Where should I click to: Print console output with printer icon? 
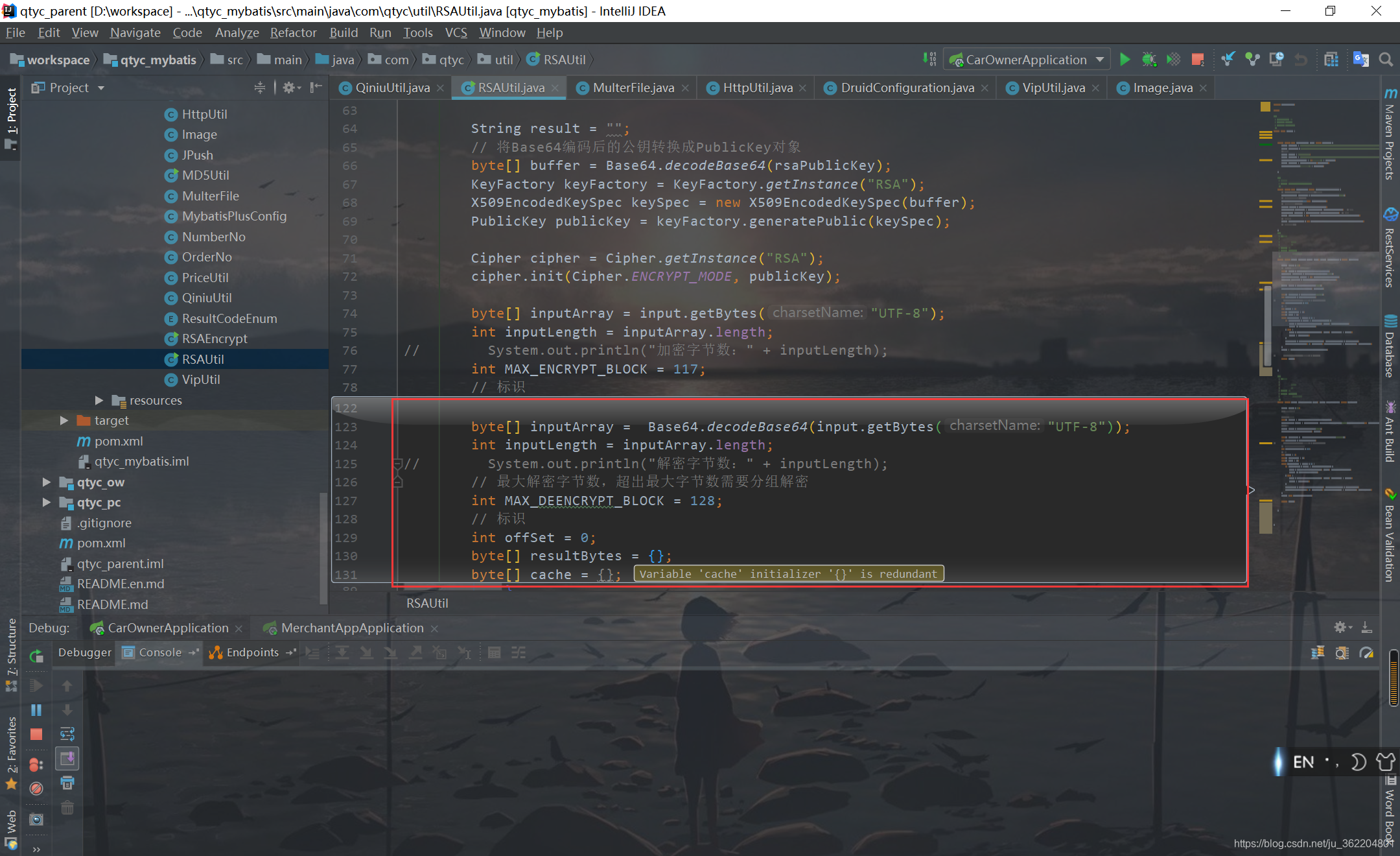coord(67,783)
